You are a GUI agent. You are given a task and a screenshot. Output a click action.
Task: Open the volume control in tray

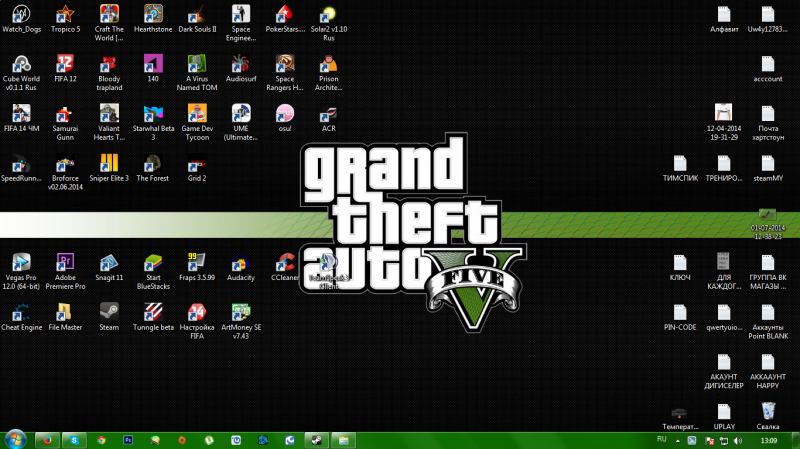tap(738, 441)
